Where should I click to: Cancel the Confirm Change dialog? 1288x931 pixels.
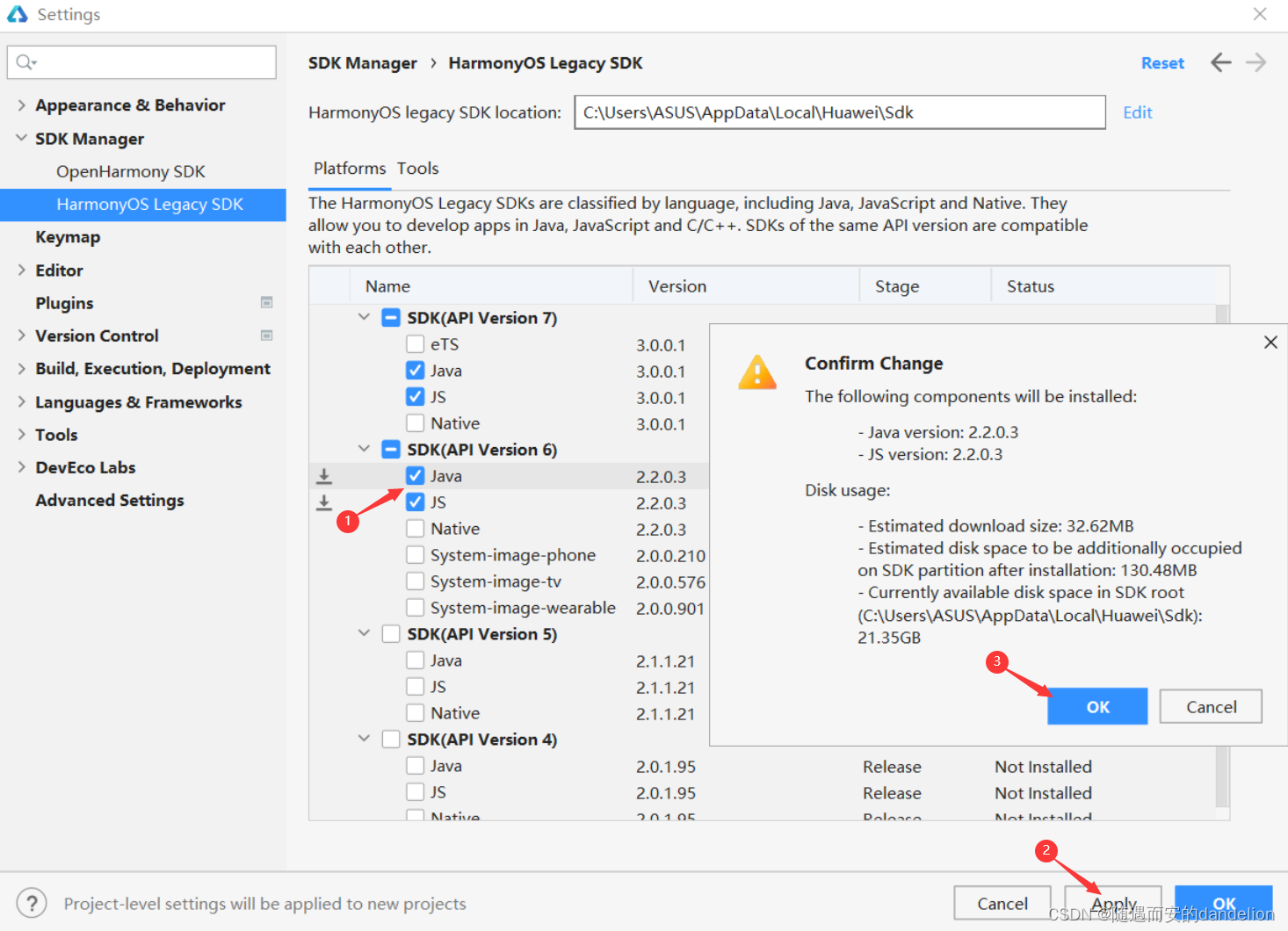pos(1211,706)
